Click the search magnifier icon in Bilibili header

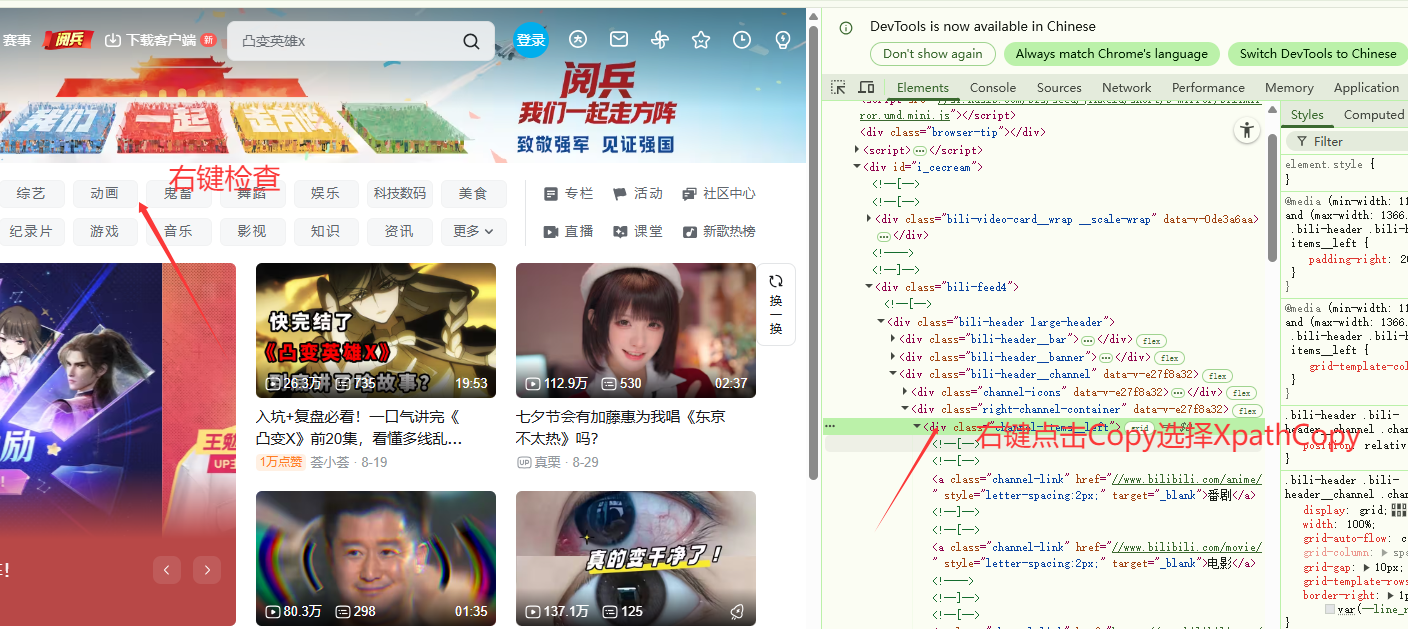click(x=471, y=41)
